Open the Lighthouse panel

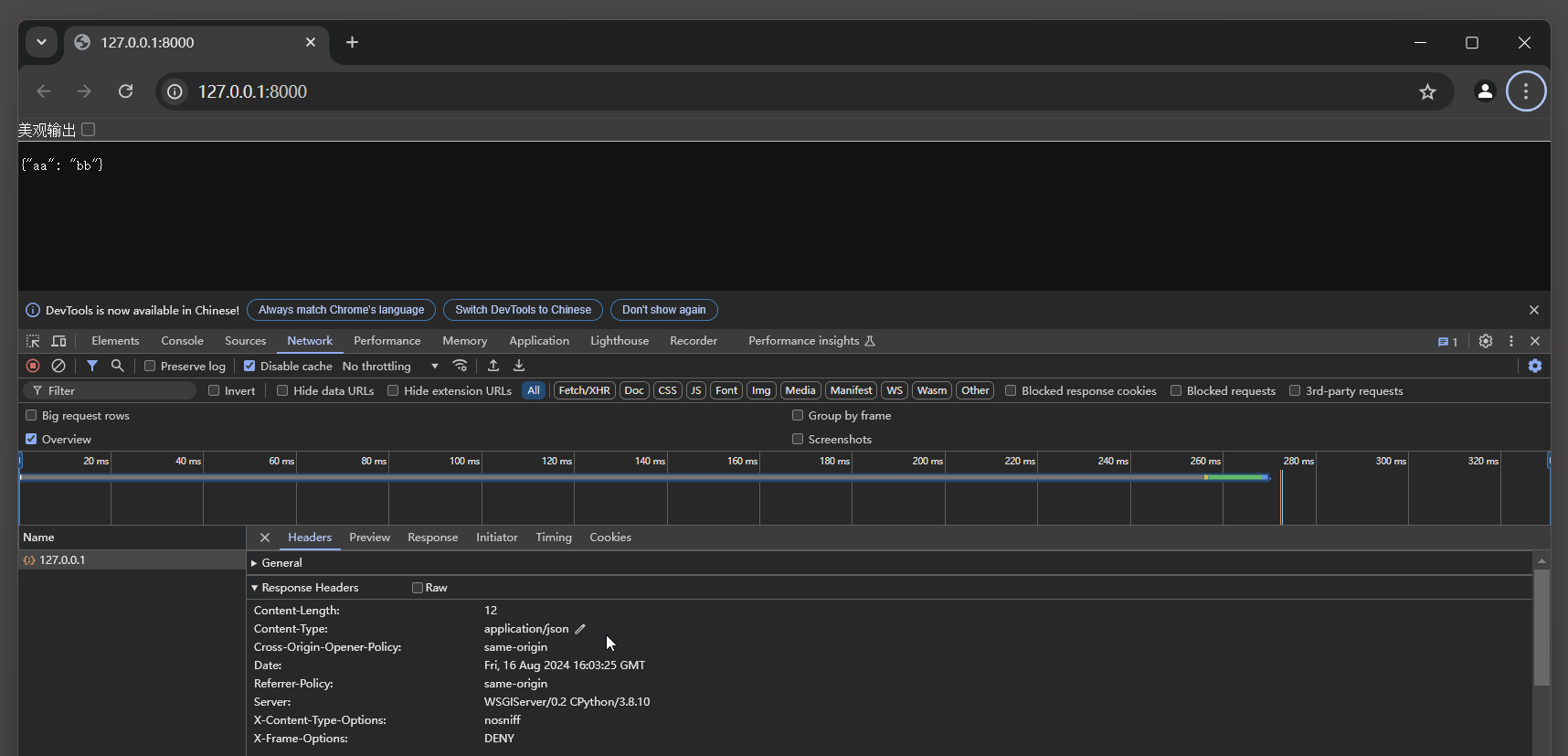click(x=620, y=341)
